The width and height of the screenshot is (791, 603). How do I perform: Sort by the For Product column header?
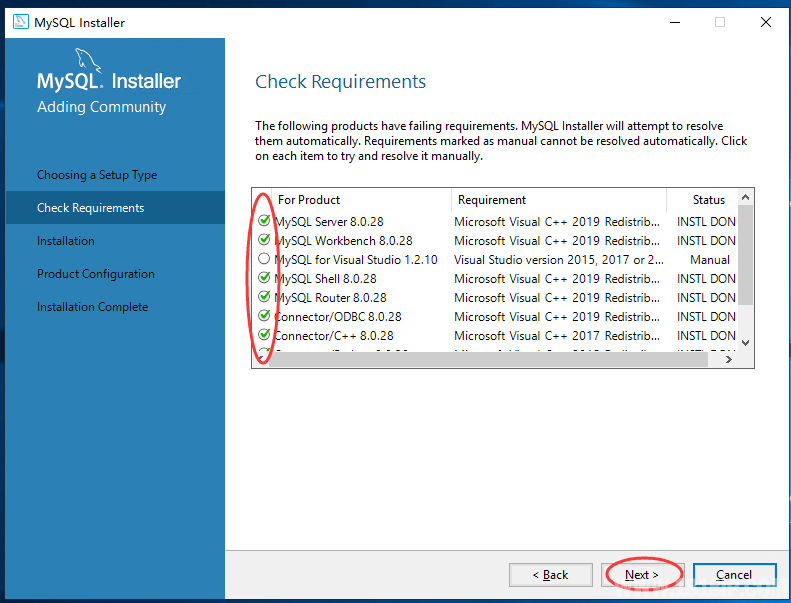tap(361, 200)
